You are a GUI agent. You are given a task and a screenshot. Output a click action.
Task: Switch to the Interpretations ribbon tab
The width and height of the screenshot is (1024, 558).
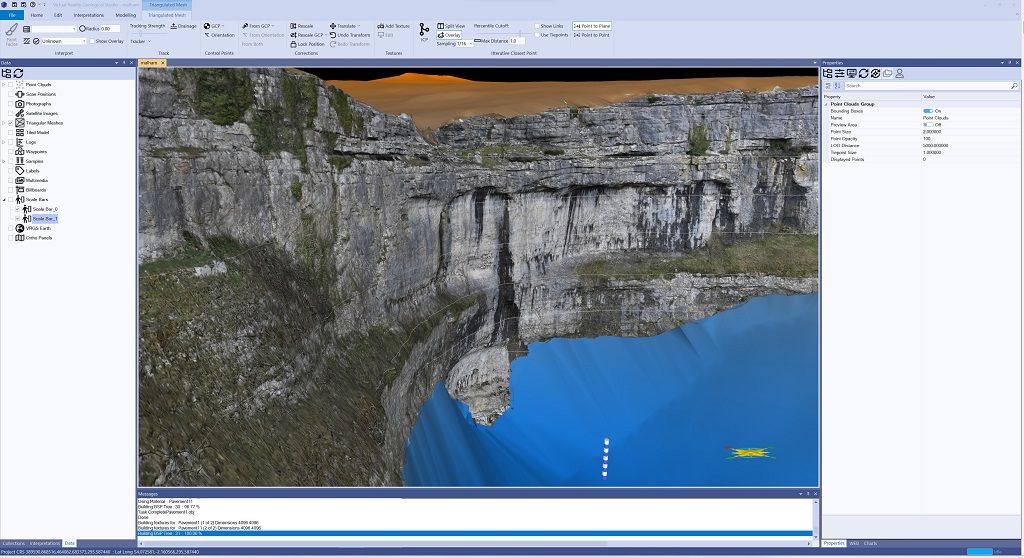(x=89, y=15)
